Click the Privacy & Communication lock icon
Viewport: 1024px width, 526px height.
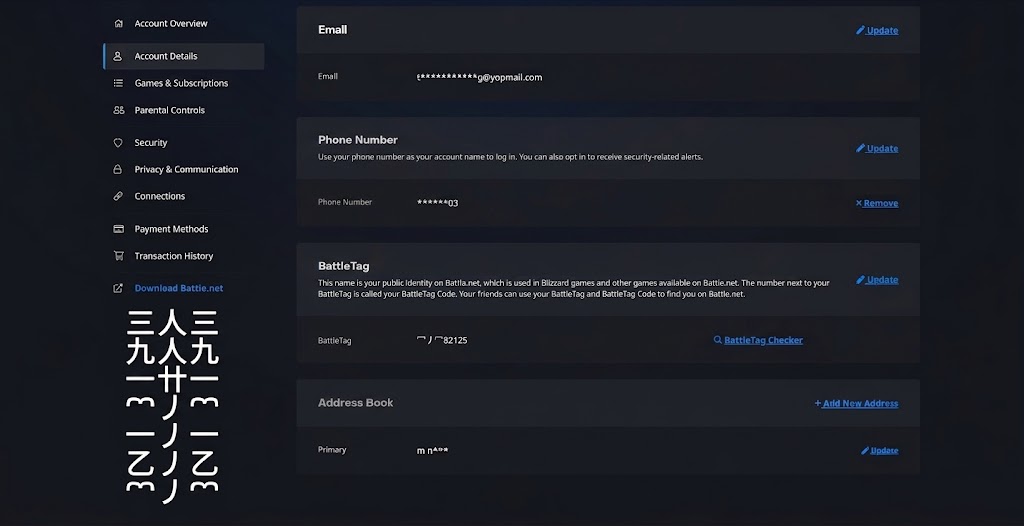[x=118, y=169]
